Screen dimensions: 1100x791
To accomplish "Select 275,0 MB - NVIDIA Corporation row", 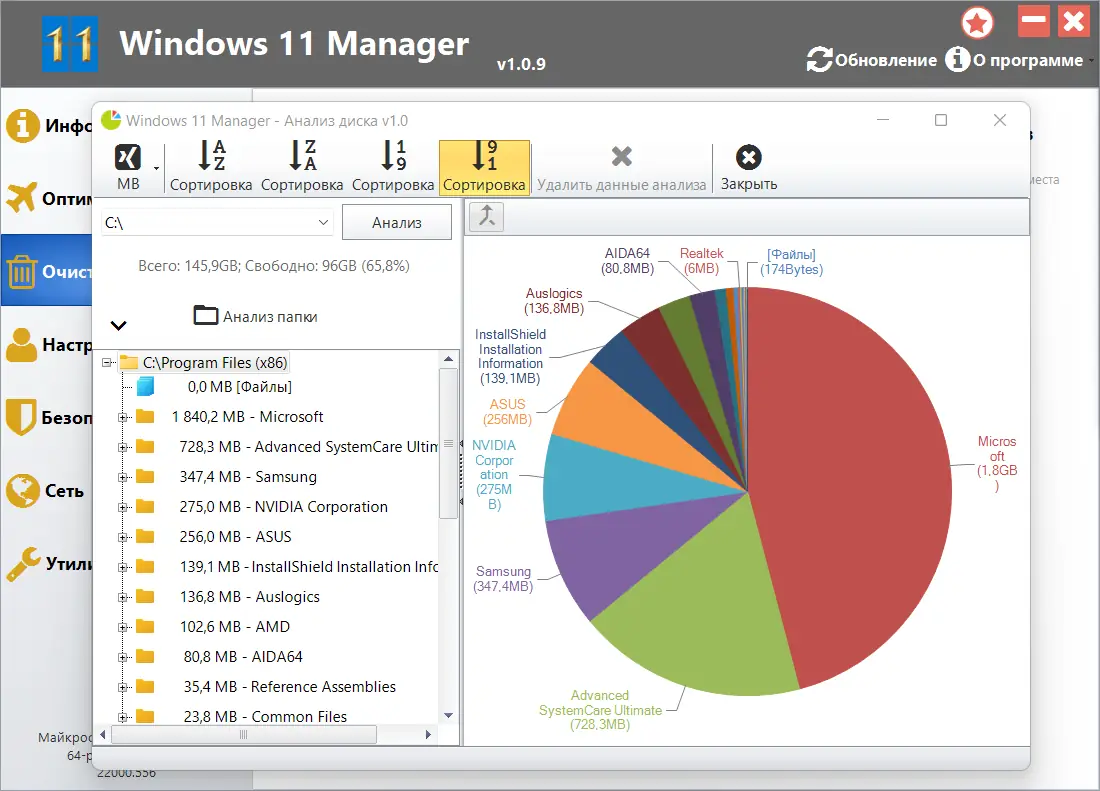I will (x=283, y=506).
